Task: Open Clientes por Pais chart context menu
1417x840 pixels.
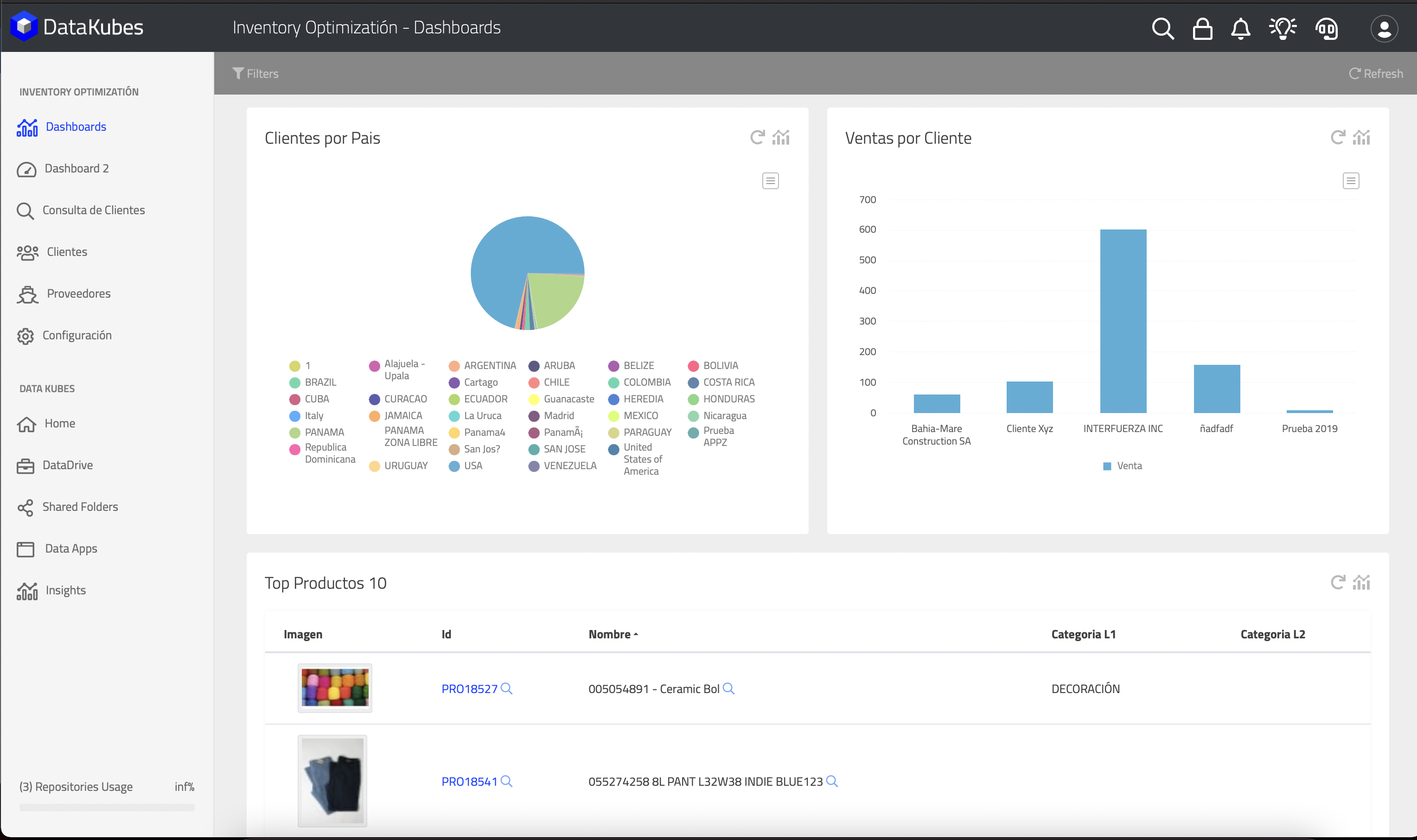Action: pyautogui.click(x=770, y=181)
